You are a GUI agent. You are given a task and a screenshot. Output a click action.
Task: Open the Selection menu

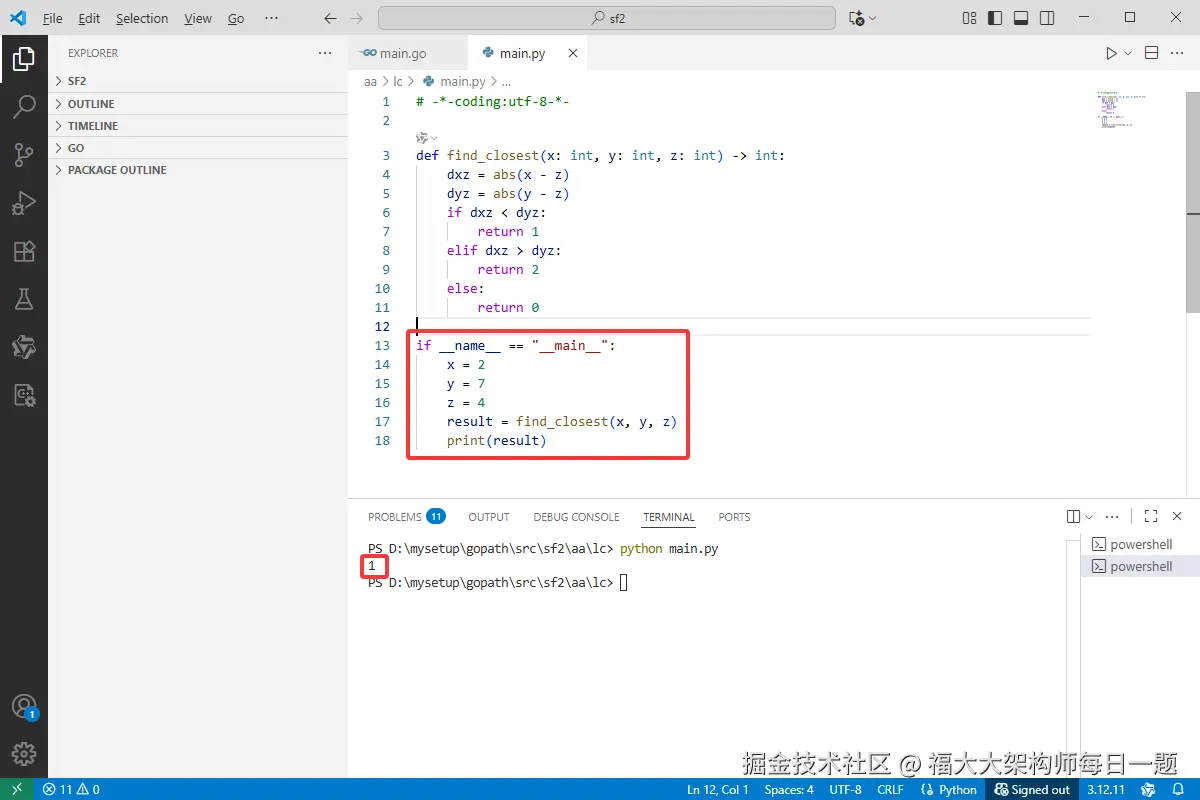click(142, 18)
